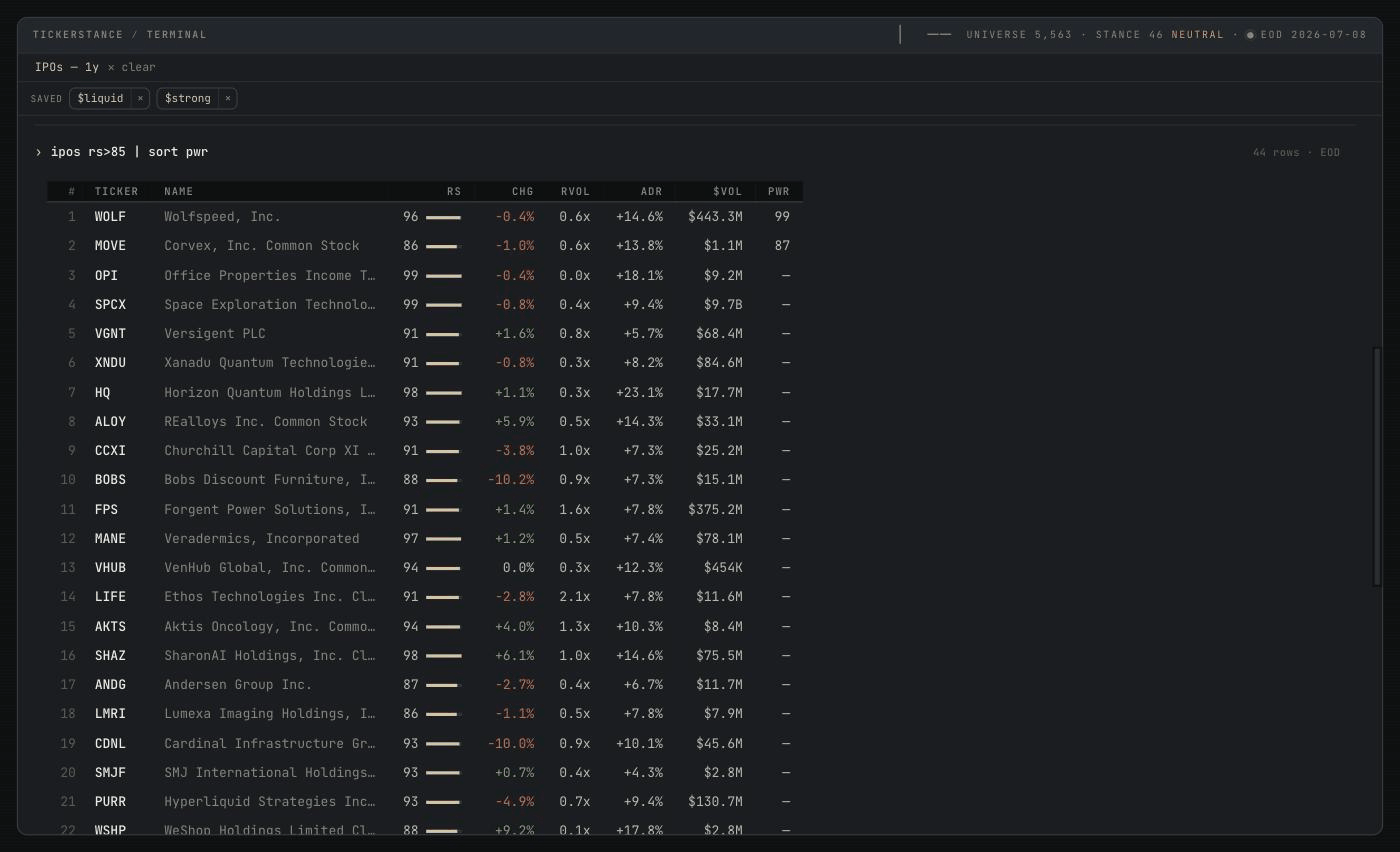The image size is (1400, 852).
Task: Select the HQ ticker
Action: coord(102,392)
